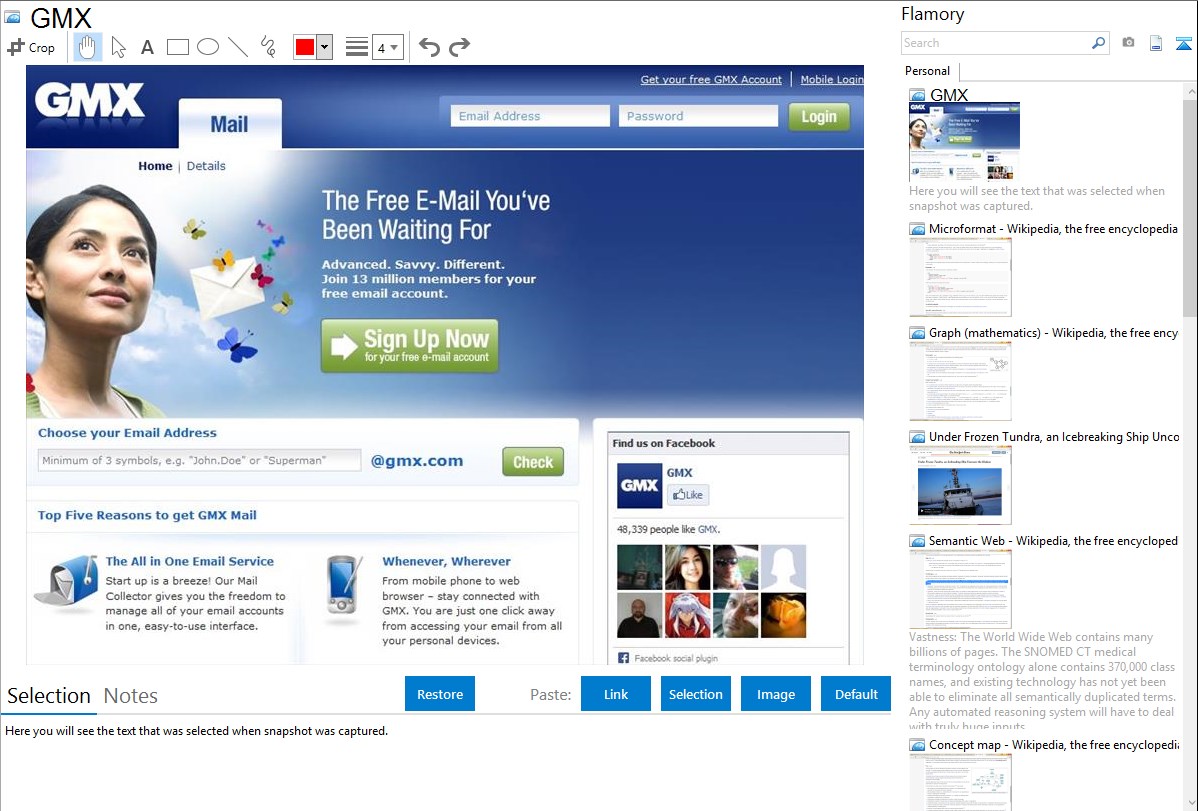Click the Choose your Email Address field
The width and height of the screenshot is (1198, 811).
coord(199,460)
